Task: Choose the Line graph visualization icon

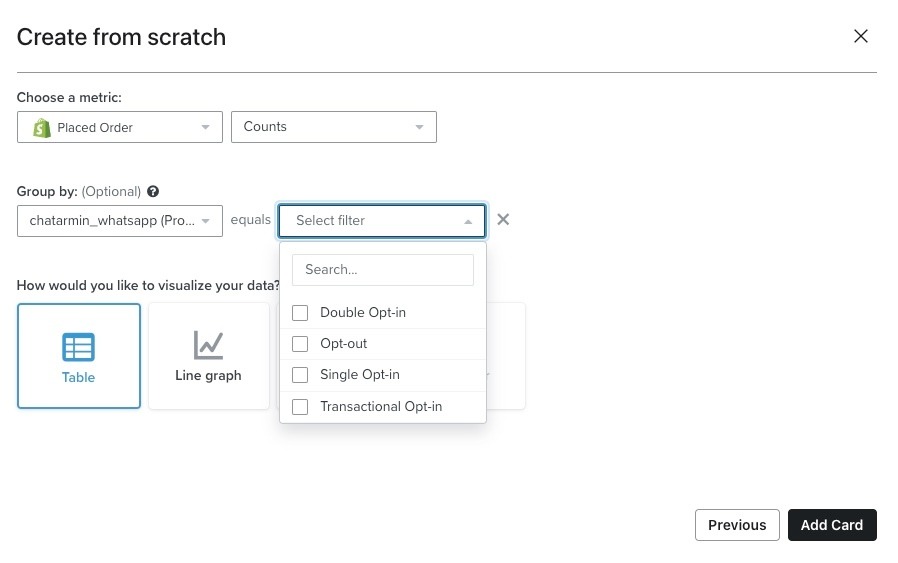Action: click(208, 345)
